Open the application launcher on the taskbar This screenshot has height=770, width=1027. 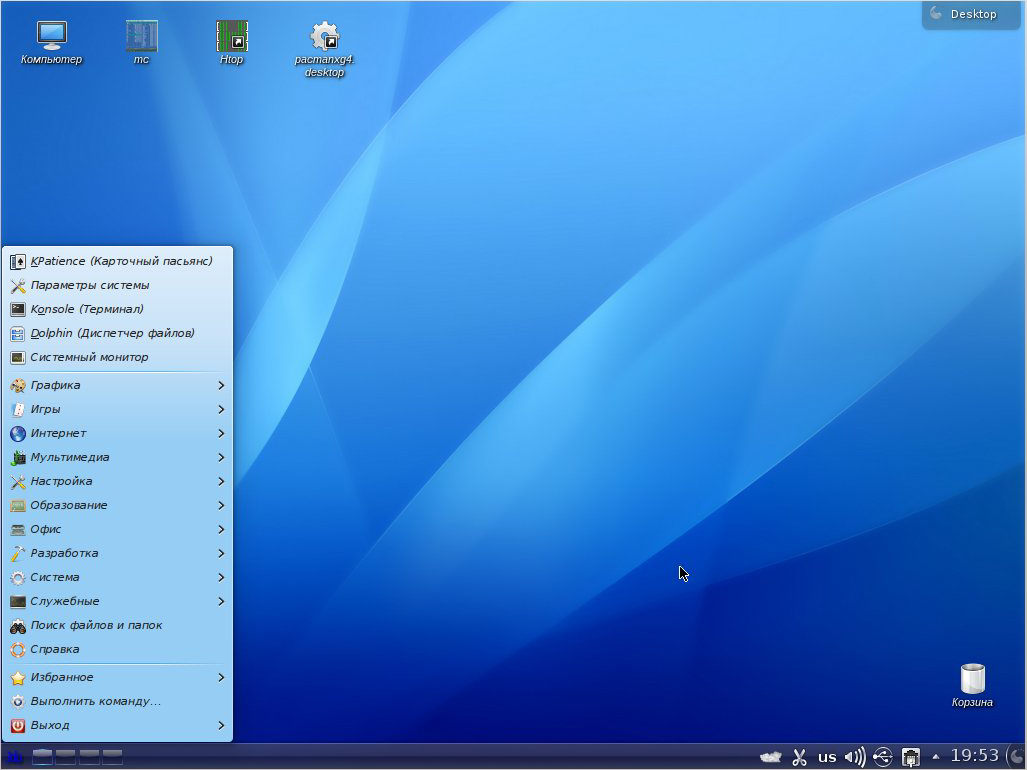14,758
